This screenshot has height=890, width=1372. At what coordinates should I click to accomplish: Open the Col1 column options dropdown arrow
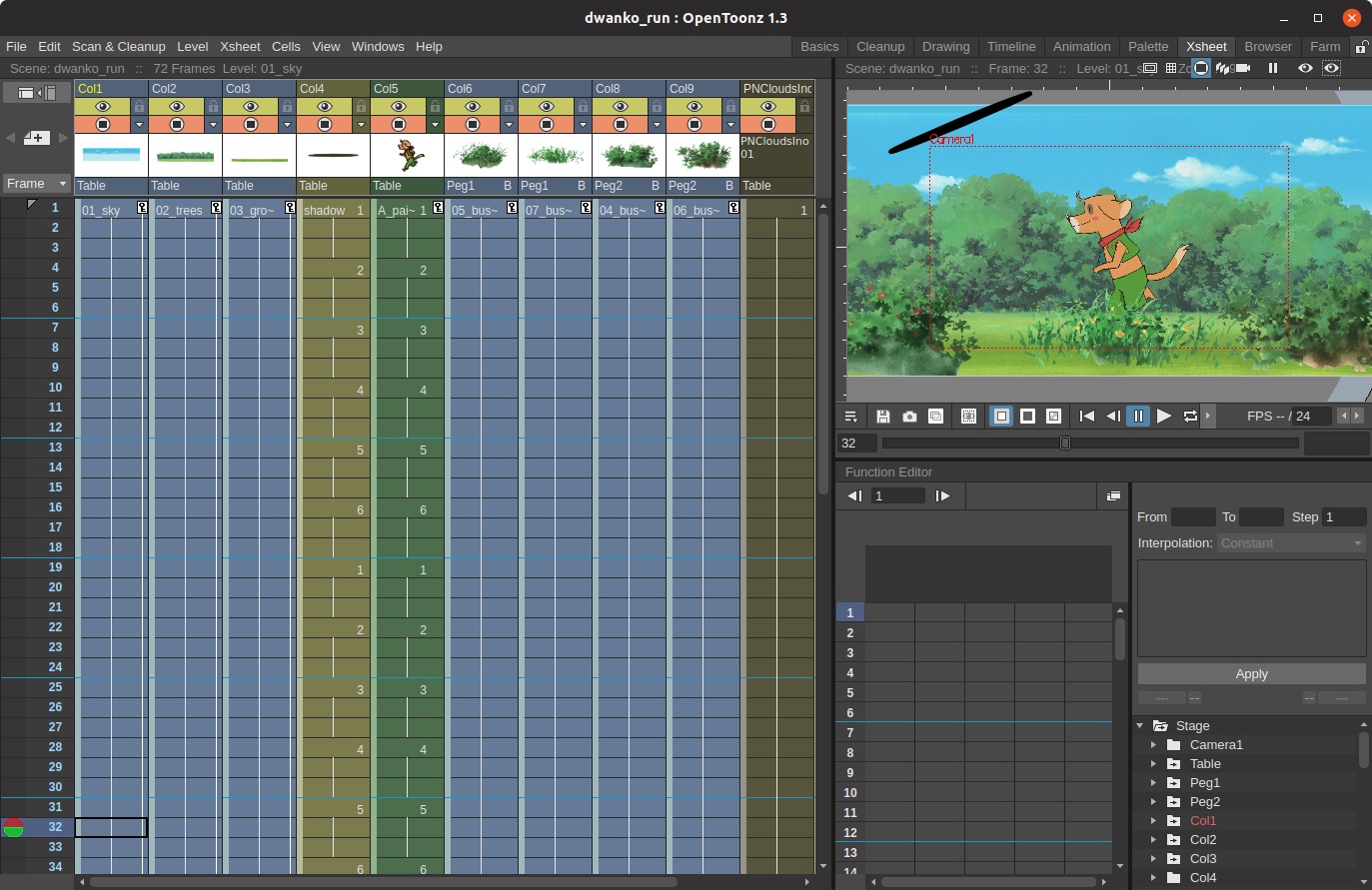[139, 125]
